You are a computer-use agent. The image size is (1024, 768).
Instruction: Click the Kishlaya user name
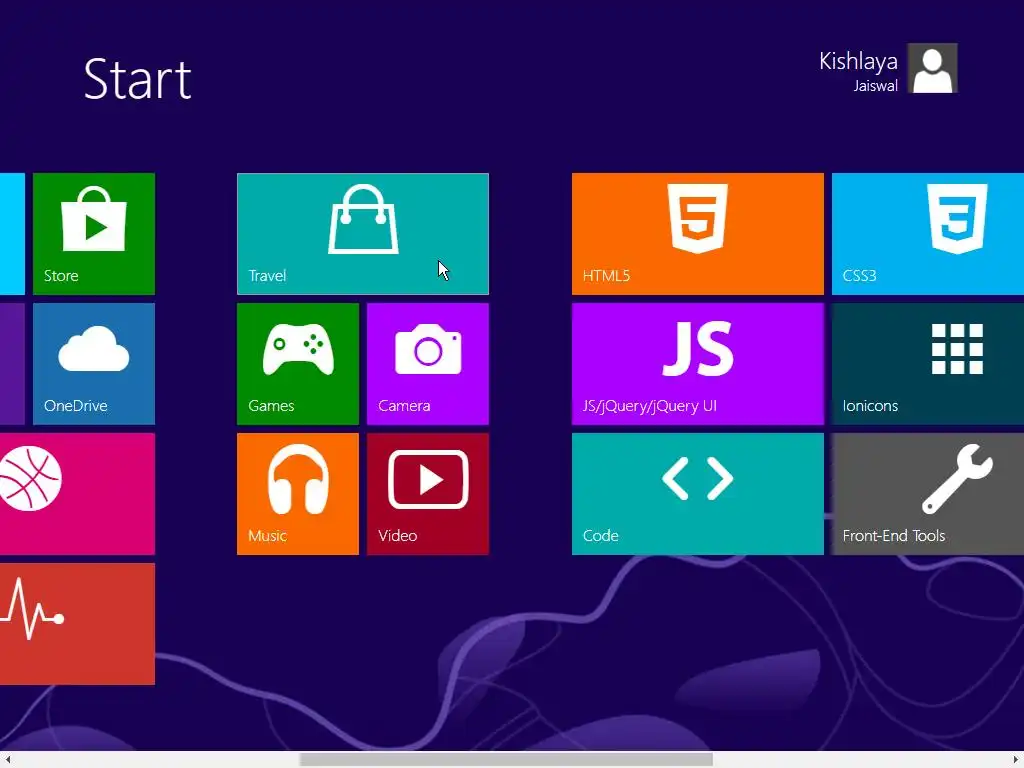[858, 61]
